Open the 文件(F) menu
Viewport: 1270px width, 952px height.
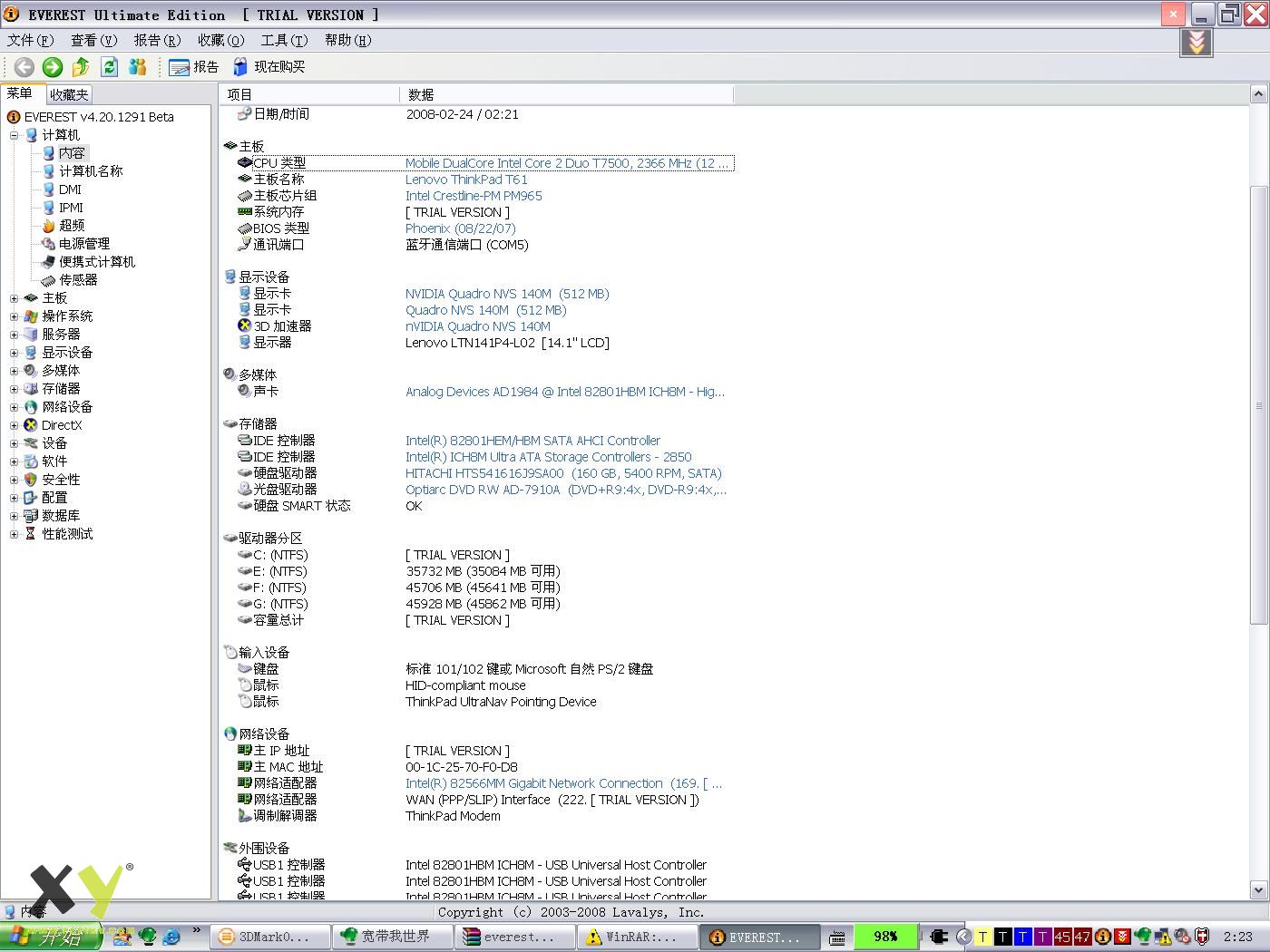click(30, 40)
